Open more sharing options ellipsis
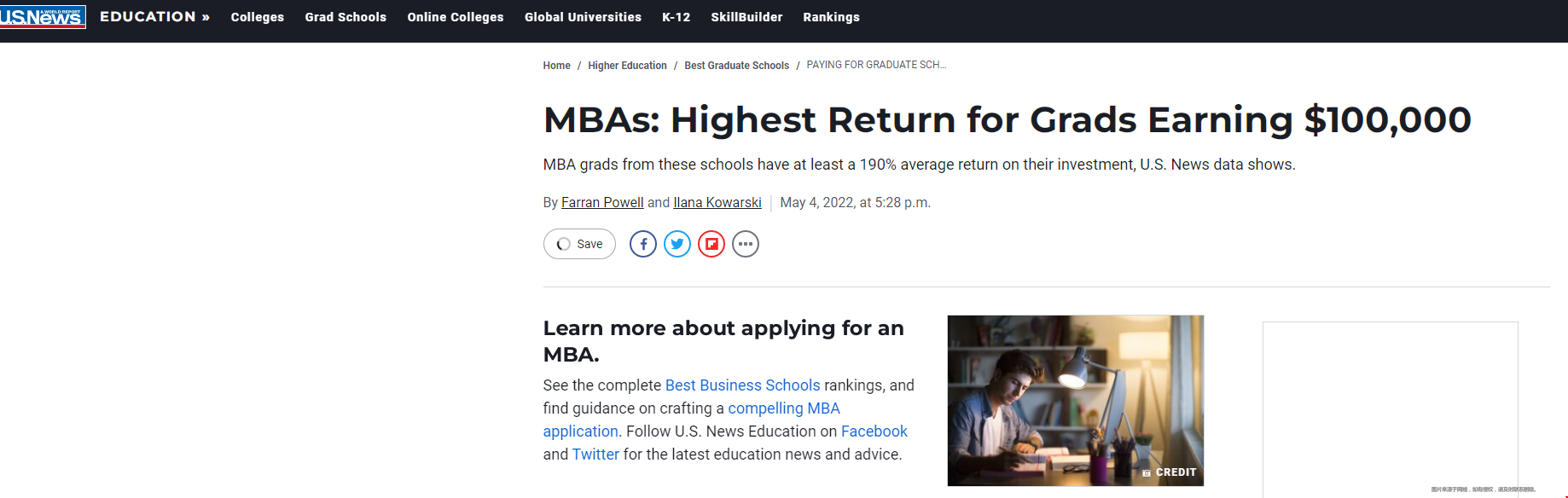Viewport: 1568px width, 498px height. click(x=746, y=244)
